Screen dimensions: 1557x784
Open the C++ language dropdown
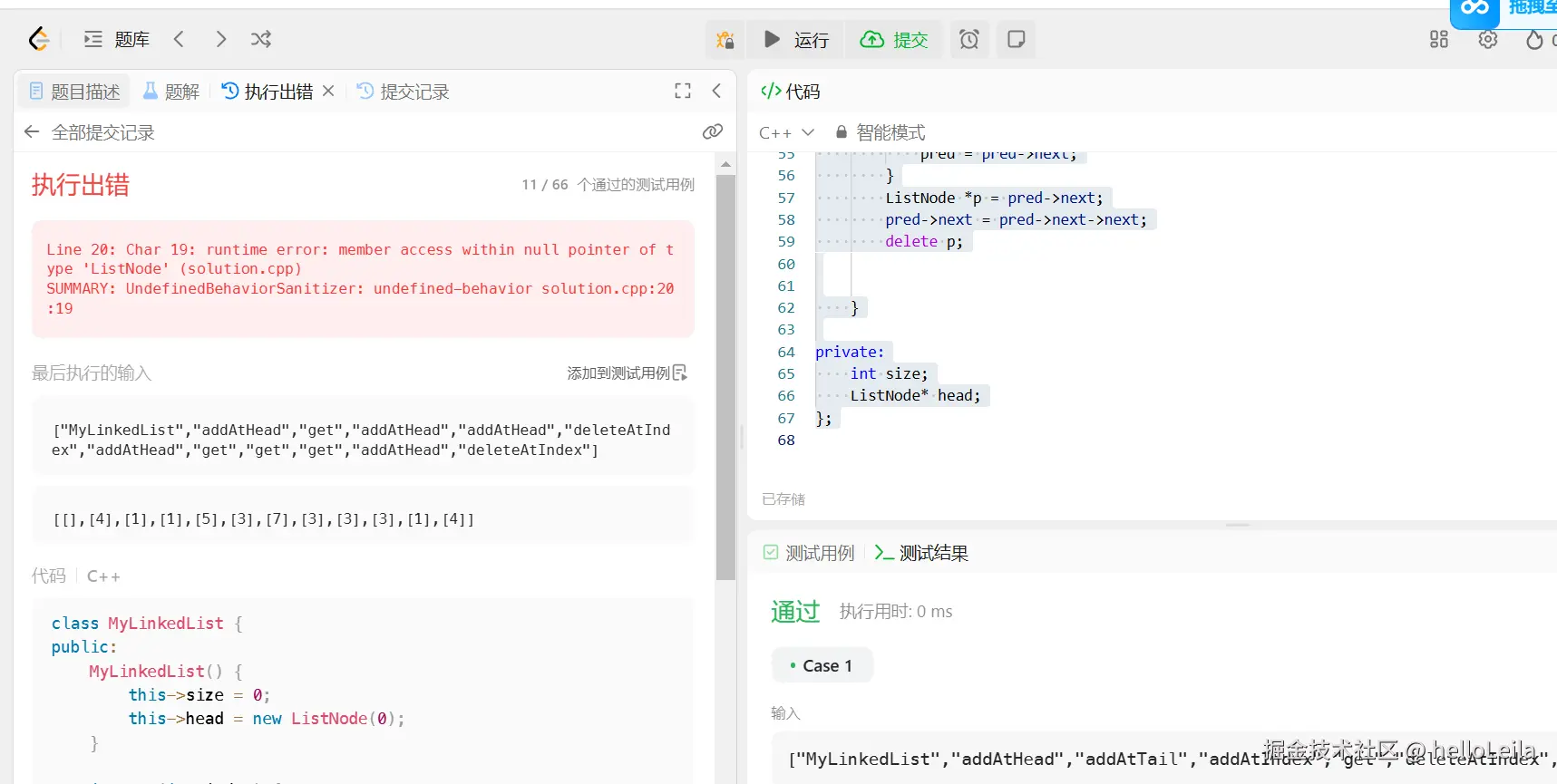(x=786, y=132)
